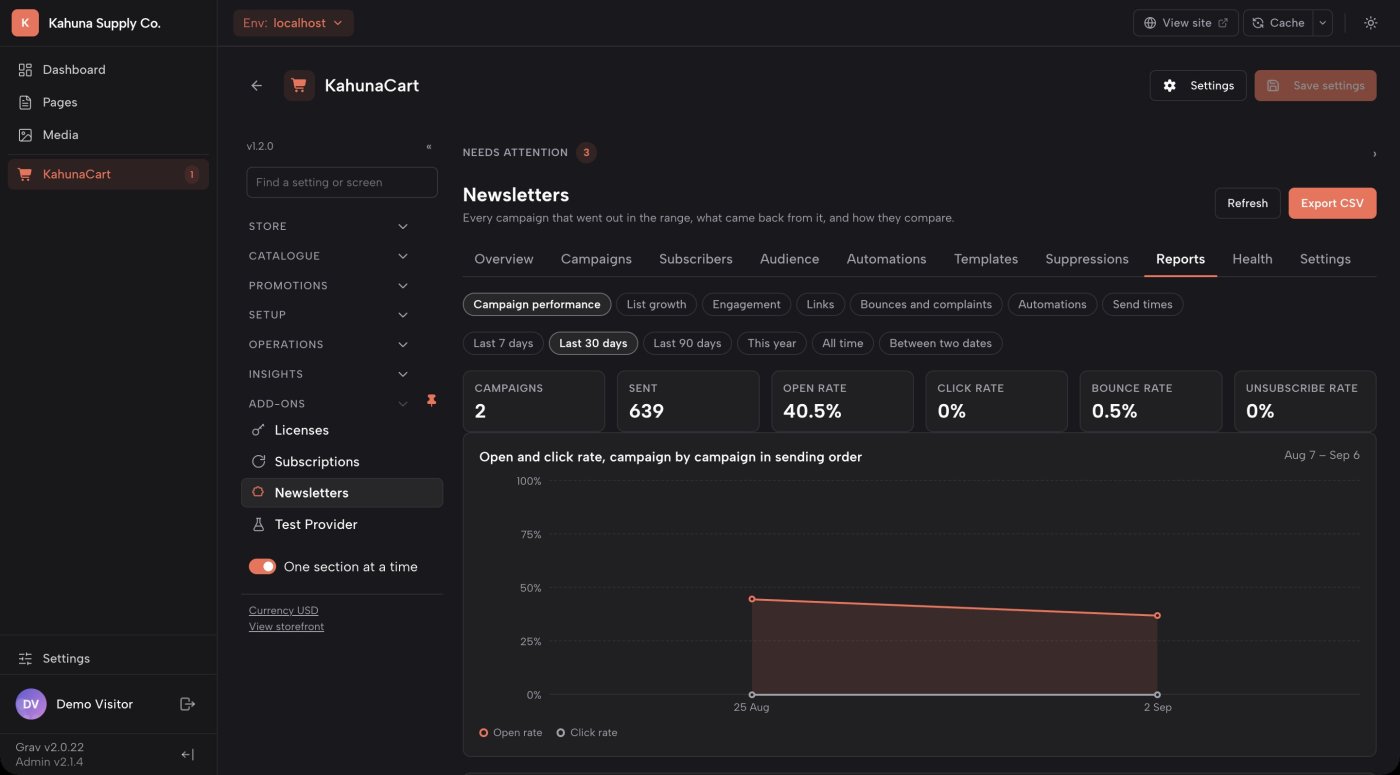This screenshot has width=1400, height=775.
Task: Click the Kahuna Supply Co. logo
Action: [25, 23]
